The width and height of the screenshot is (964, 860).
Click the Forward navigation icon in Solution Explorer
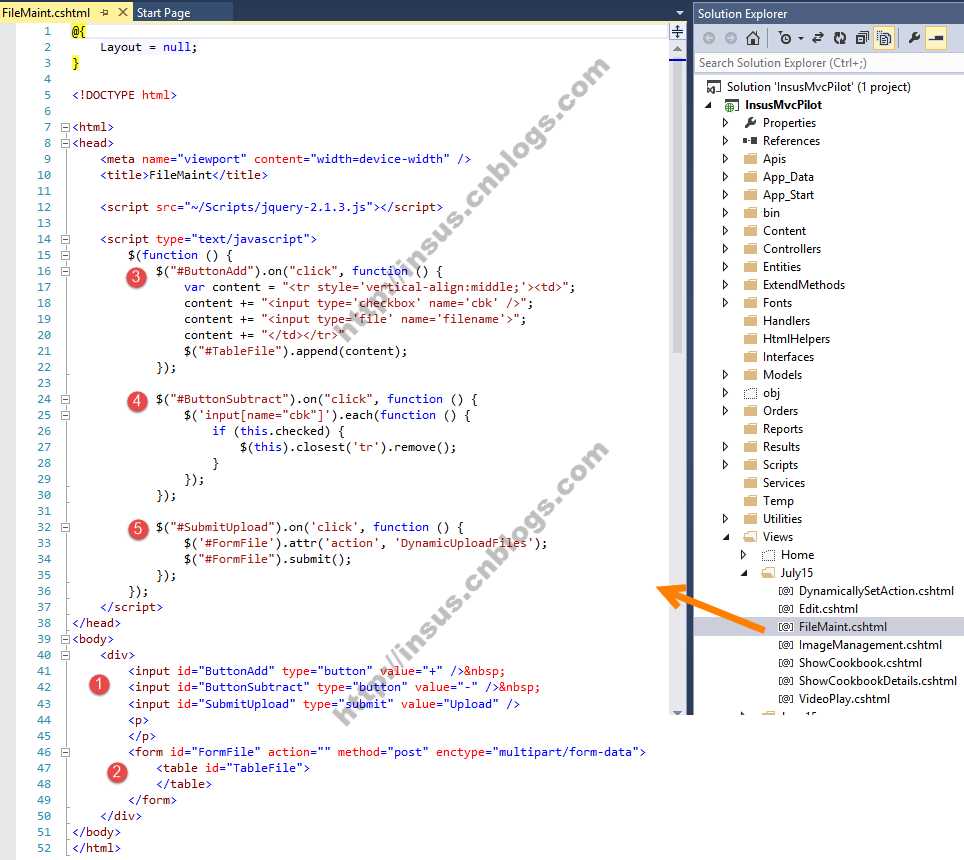tap(730, 38)
